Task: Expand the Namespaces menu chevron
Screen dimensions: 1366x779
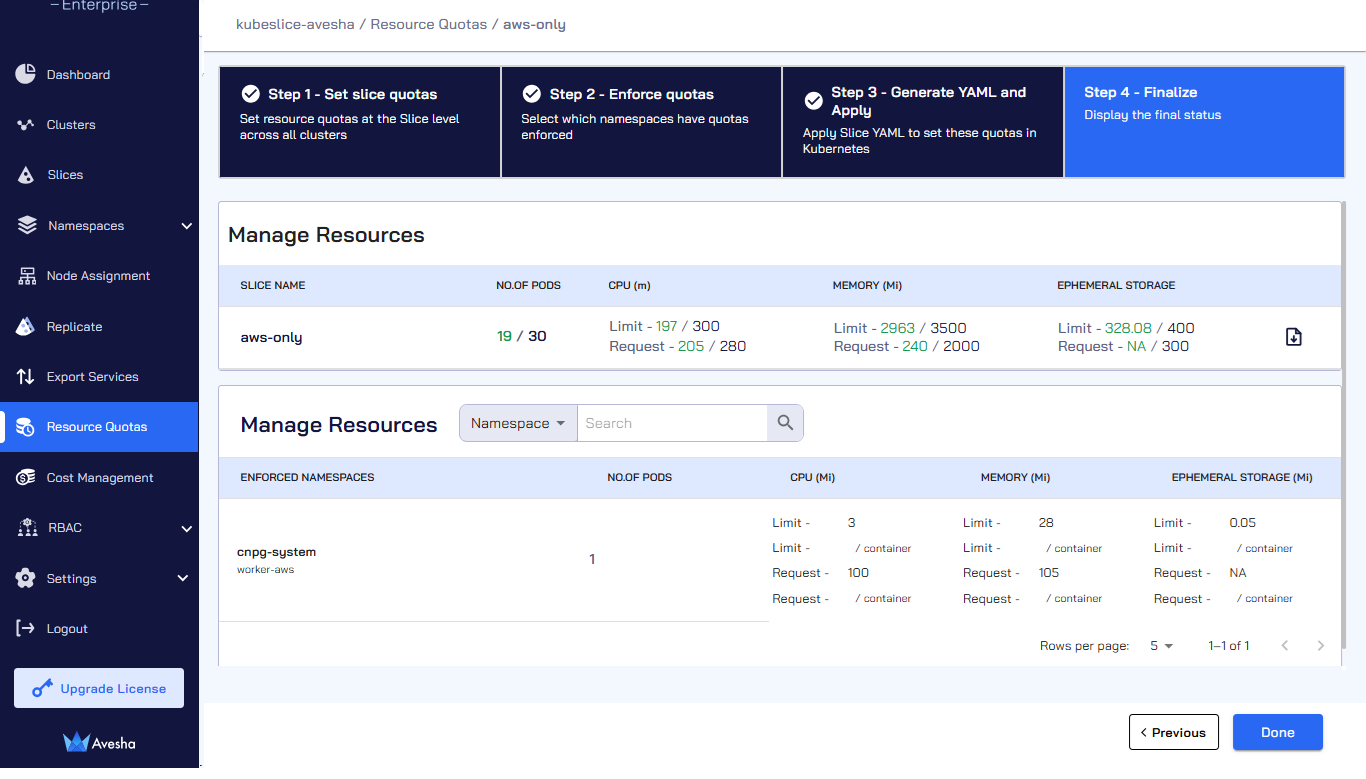Action: click(186, 226)
